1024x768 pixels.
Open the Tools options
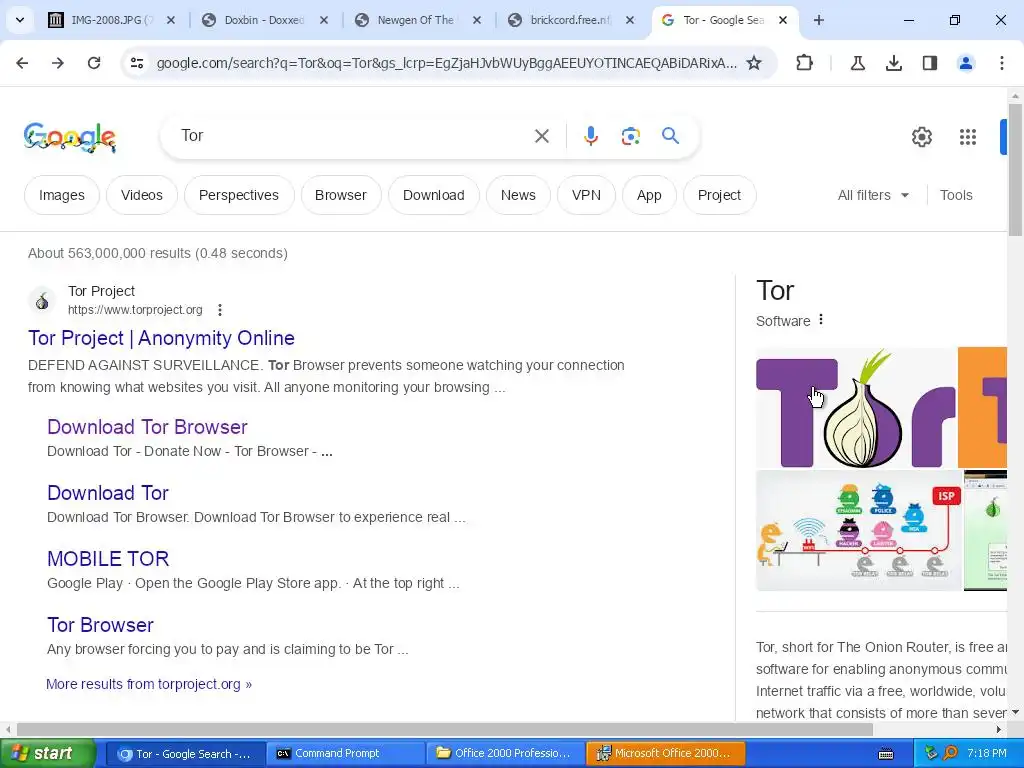coord(955,195)
